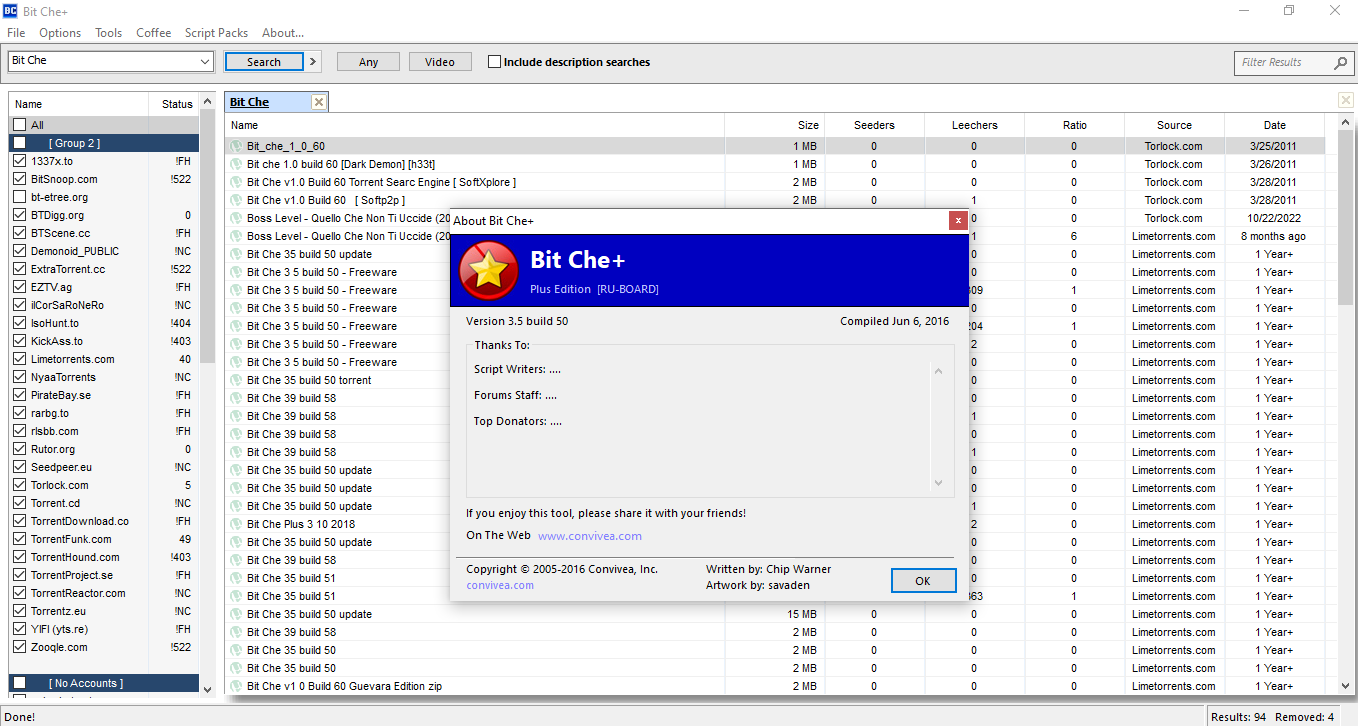Open the Coffee menu
This screenshot has height=726, width=1358.
pyautogui.click(x=154, y=33)
